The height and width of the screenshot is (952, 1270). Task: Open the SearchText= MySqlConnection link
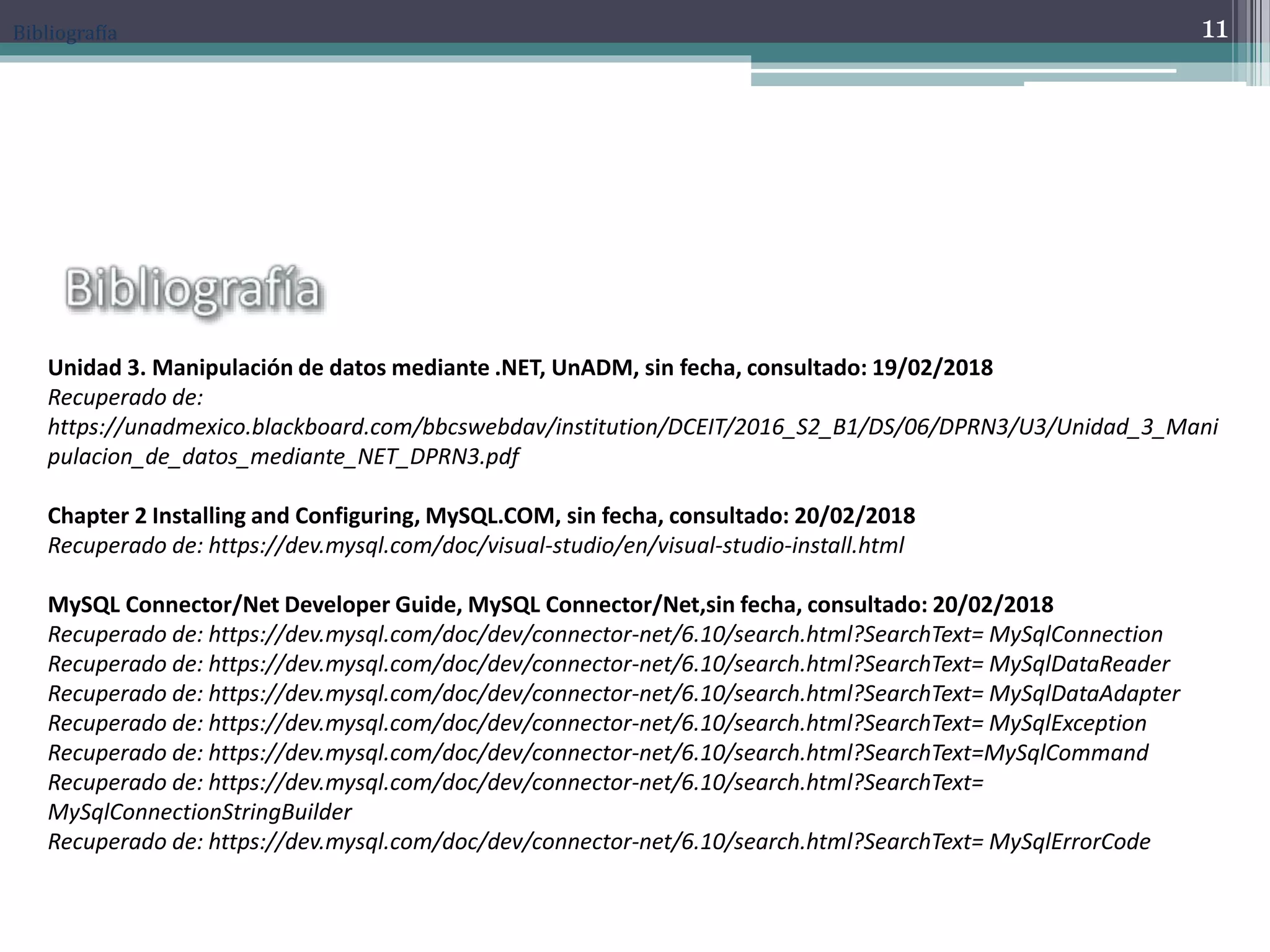(x=685, y=635)
